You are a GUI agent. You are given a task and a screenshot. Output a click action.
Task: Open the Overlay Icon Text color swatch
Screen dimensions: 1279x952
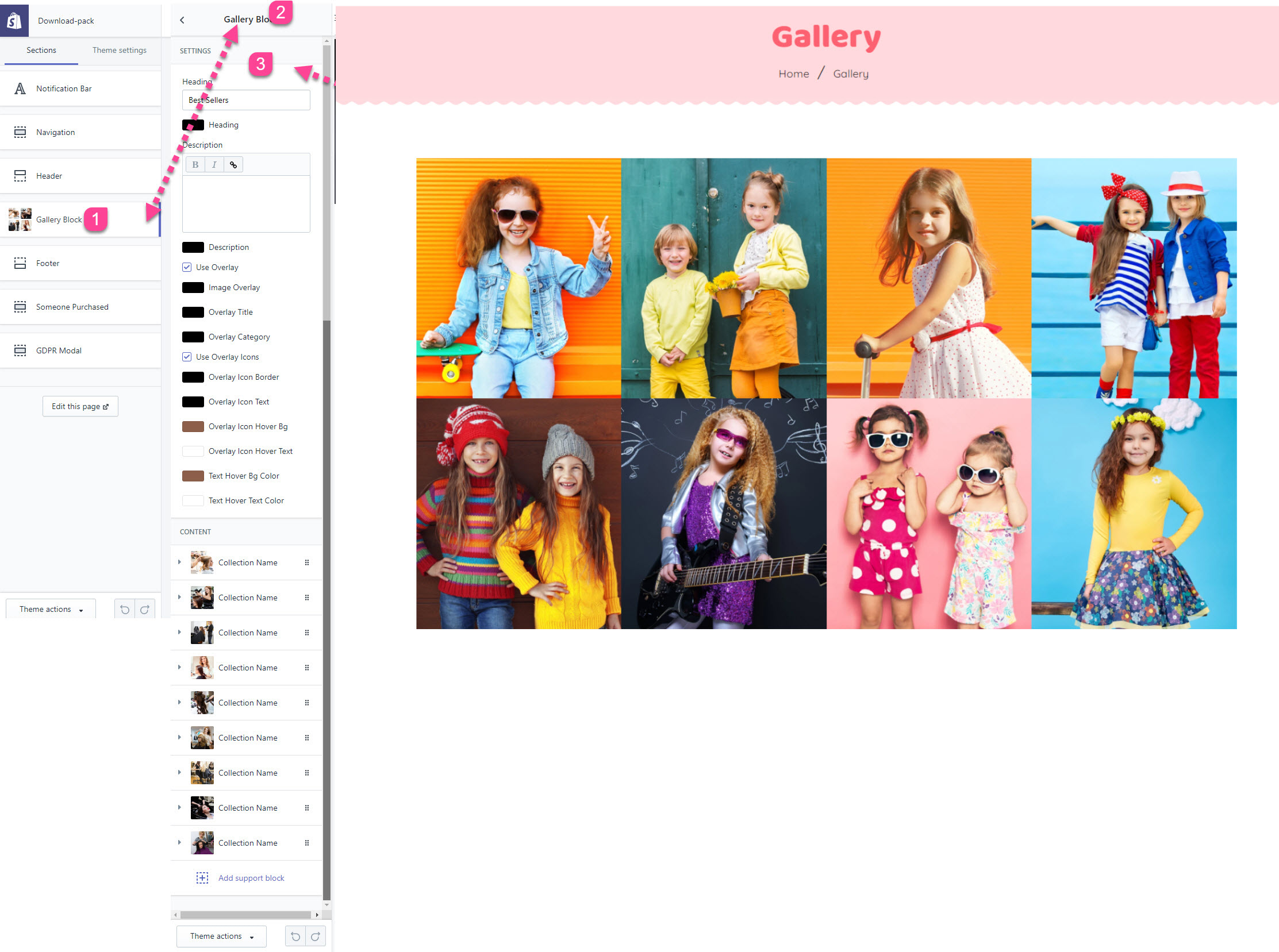pyautogui.click(x=193, y=402)
